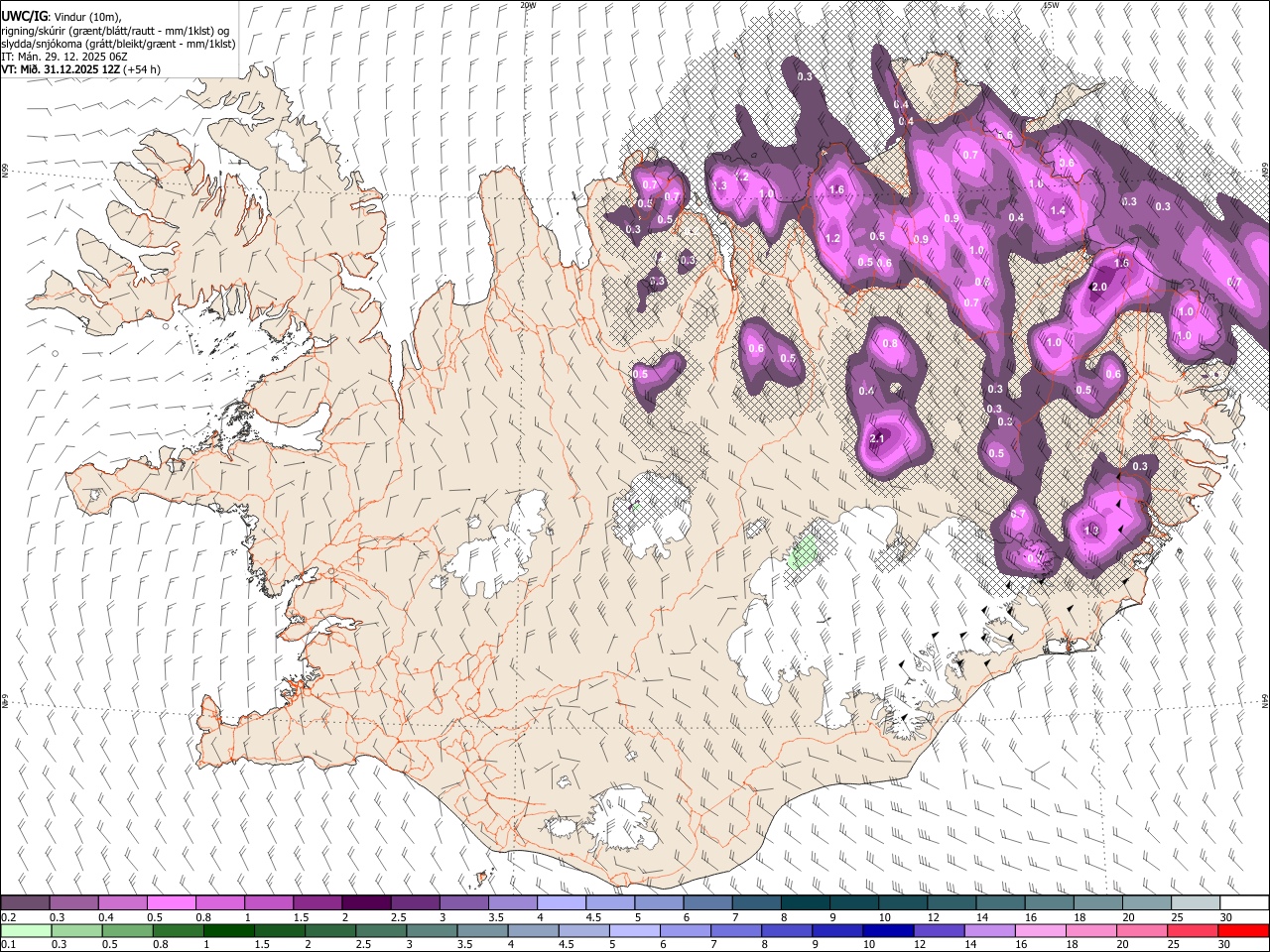1270x952 pixels.
Task: Select rain legend swatch between 5 and 6
Action: pyautogui.click(x=636, y=930)
